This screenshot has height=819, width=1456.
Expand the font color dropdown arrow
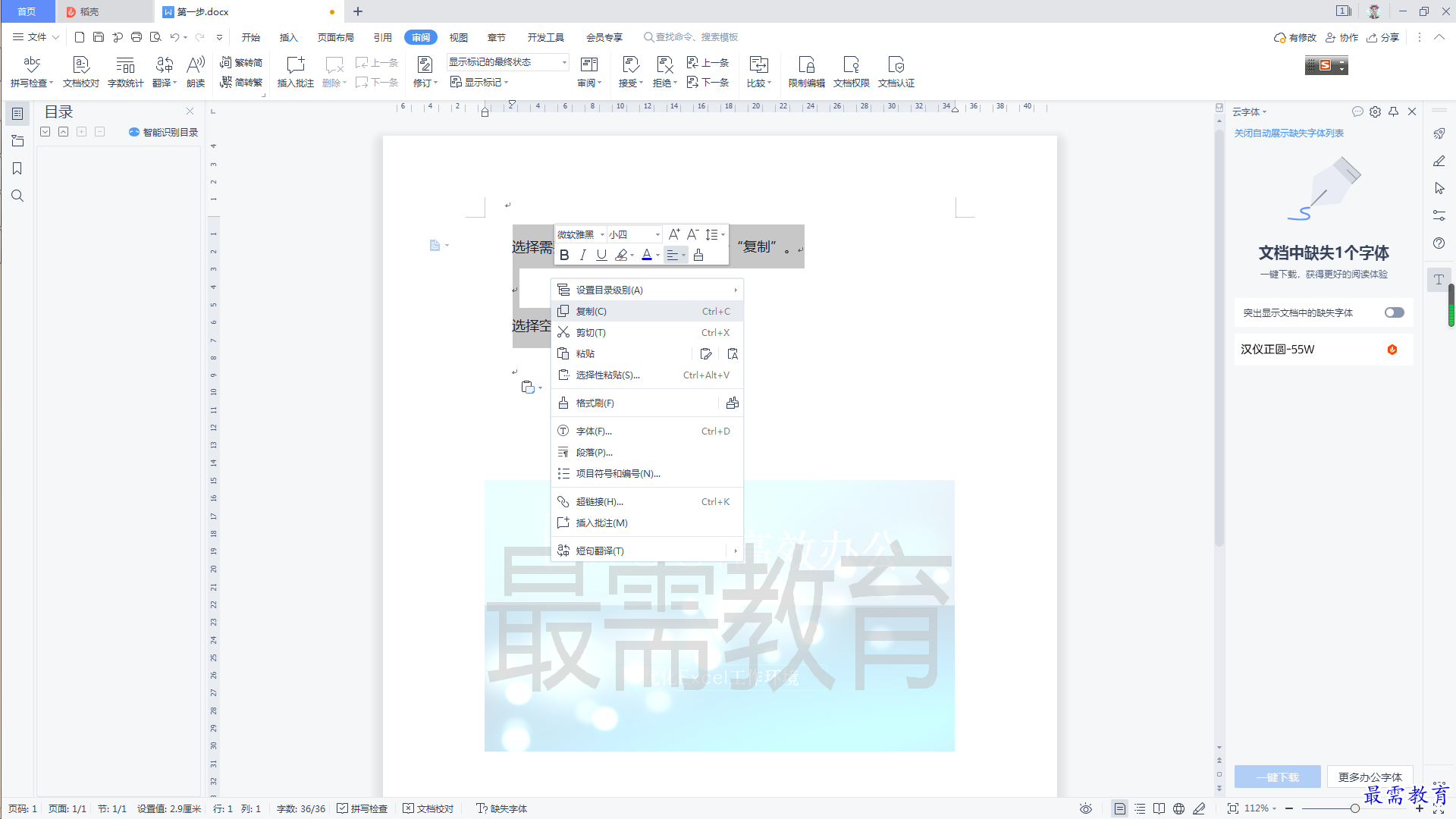[x=657, y=256]
